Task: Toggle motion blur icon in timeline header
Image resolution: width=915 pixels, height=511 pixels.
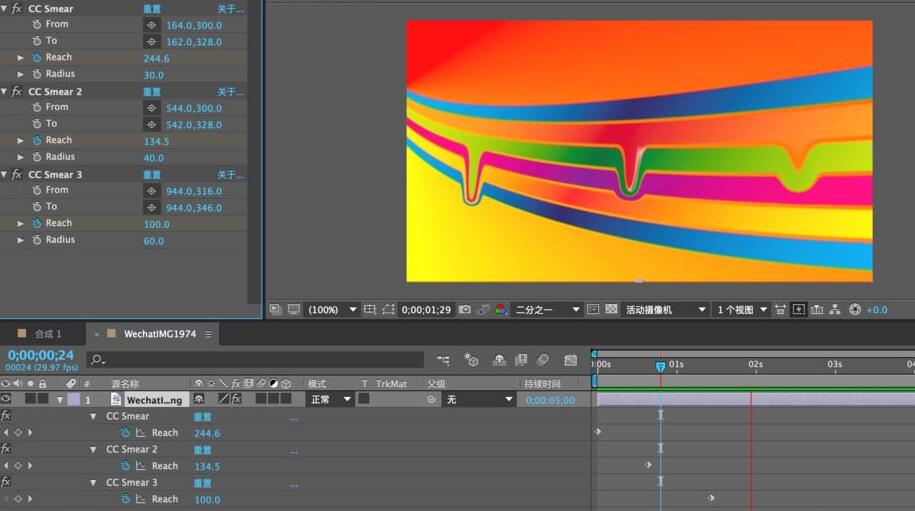Action: pos(543,360)
